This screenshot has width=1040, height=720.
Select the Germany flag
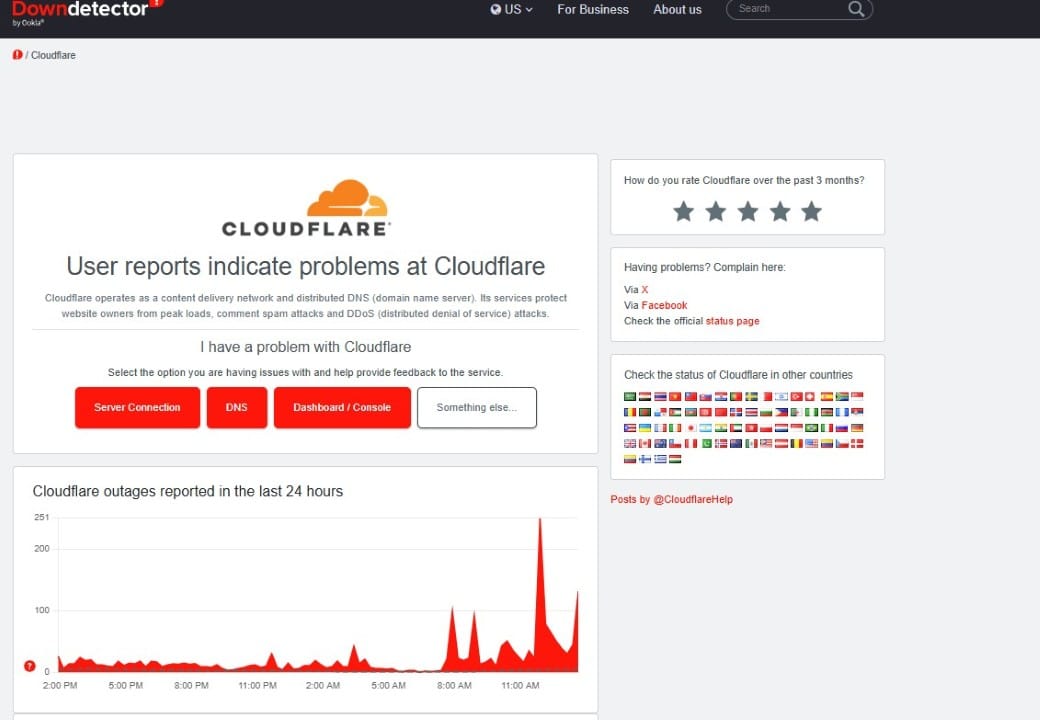pos(857,428)
